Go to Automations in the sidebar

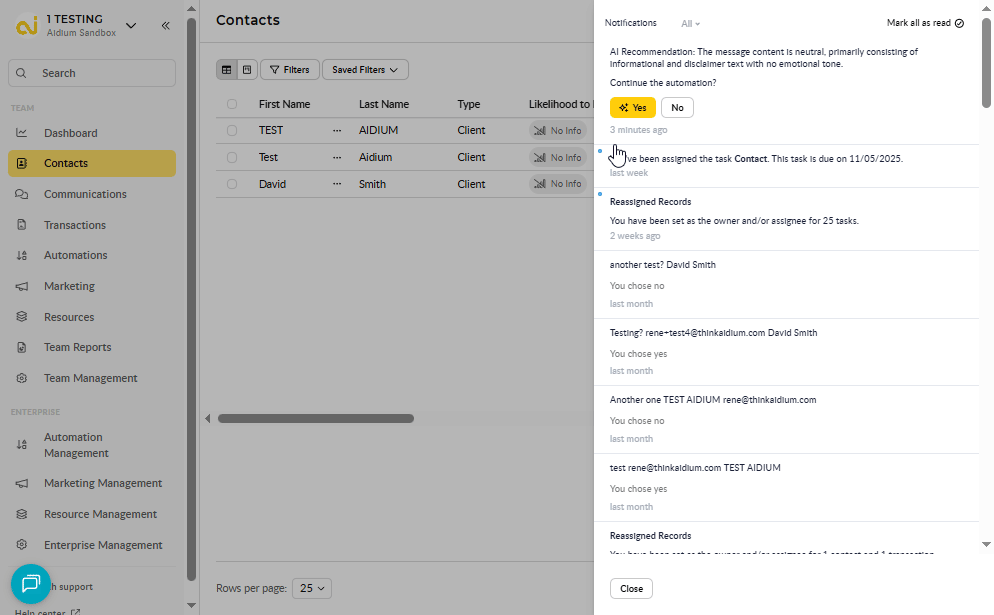(x=75, y=255)
